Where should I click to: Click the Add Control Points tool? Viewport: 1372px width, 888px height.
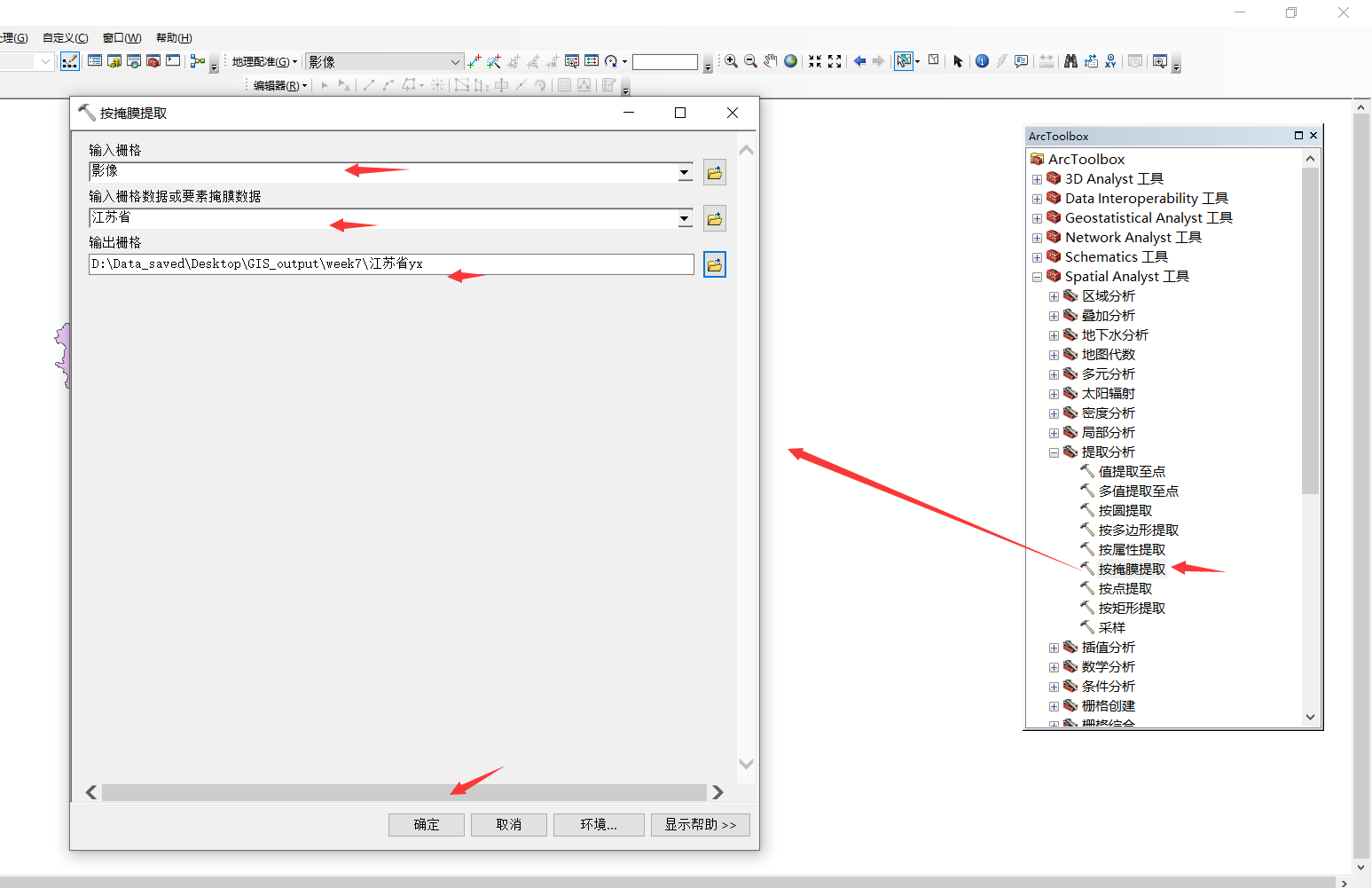coord(474,61)
